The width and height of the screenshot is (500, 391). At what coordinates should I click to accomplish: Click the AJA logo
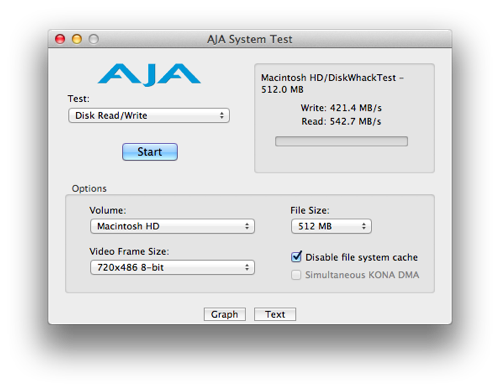(149, 75)
